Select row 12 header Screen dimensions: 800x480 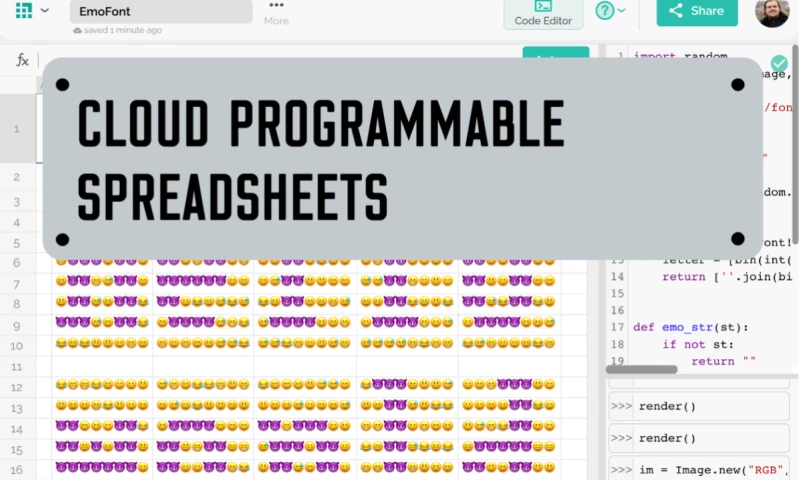(x=17, y=387)
